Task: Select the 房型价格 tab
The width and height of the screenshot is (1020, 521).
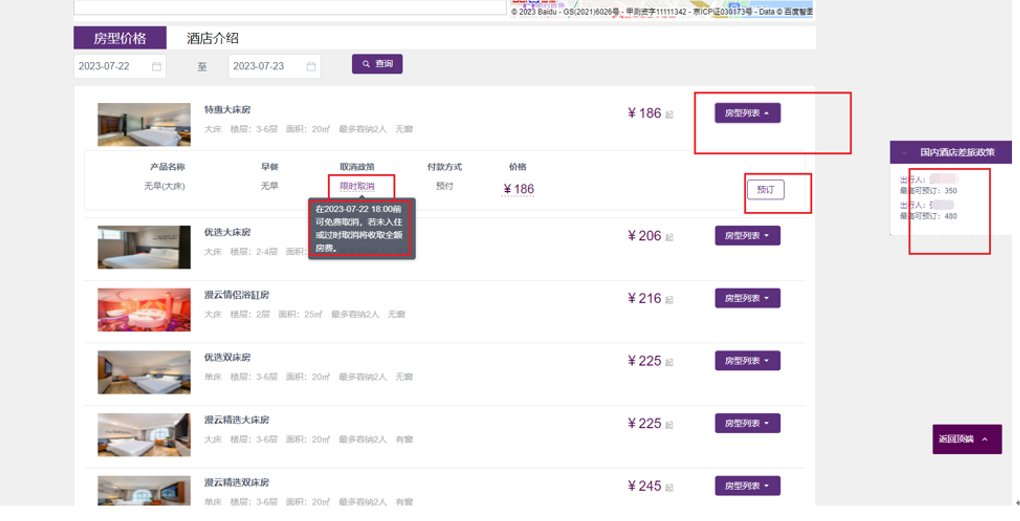Action: [x=119, y=38]
